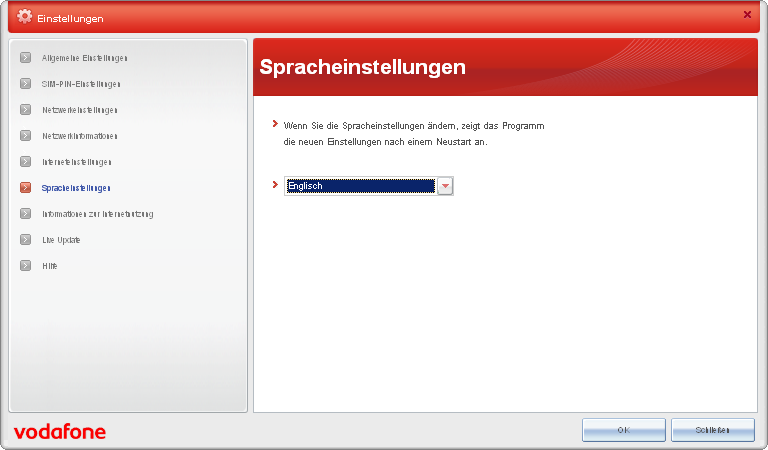Click the arrow icon beside Hilfe
768x450 pixels.
(x=25, y=266)
